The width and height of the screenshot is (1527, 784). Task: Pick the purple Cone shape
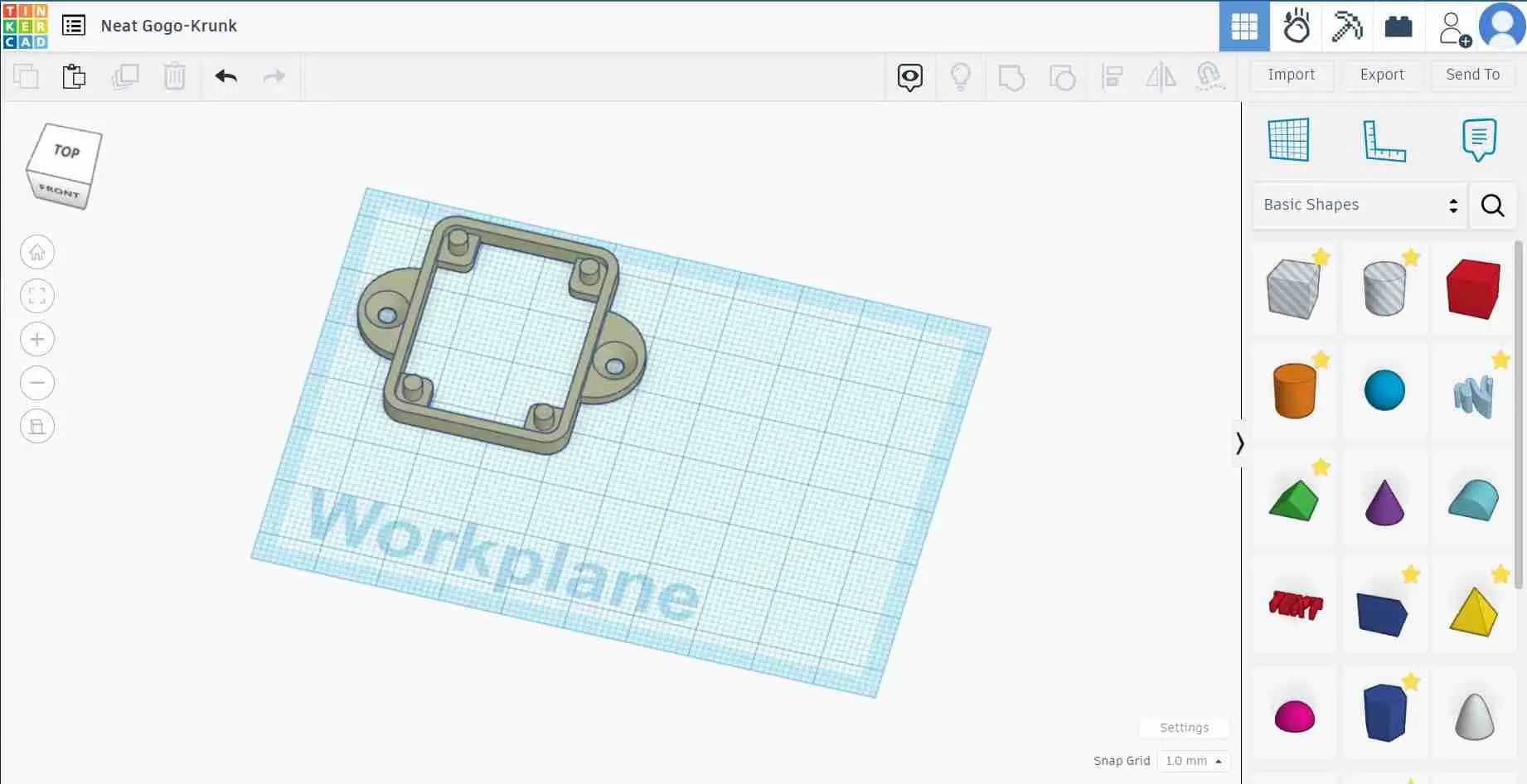1384,502
